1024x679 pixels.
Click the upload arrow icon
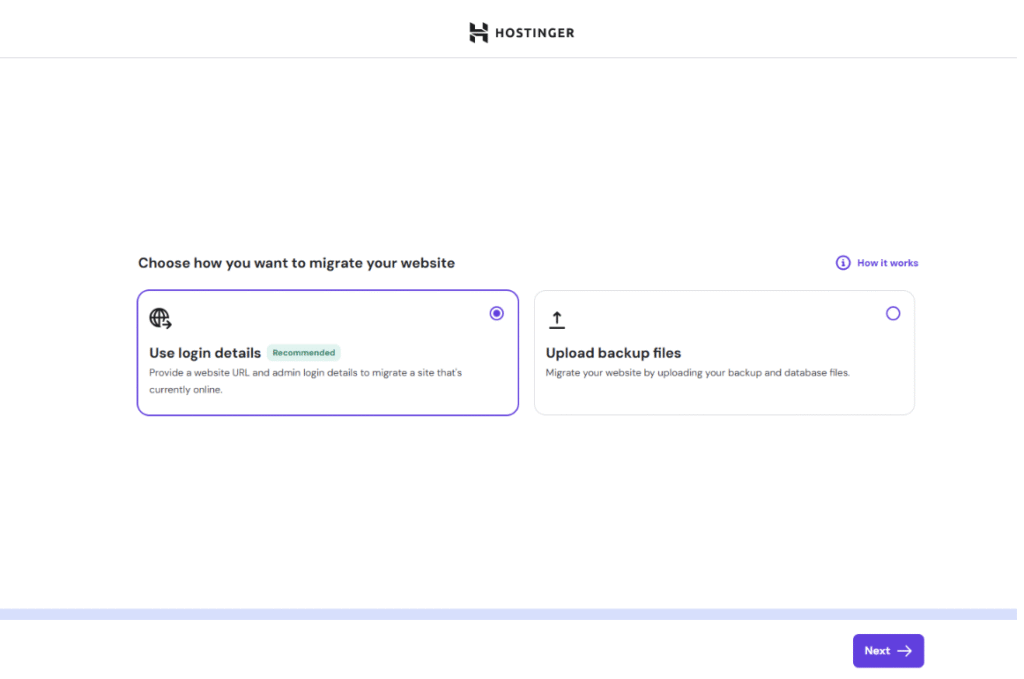point(557,320)
